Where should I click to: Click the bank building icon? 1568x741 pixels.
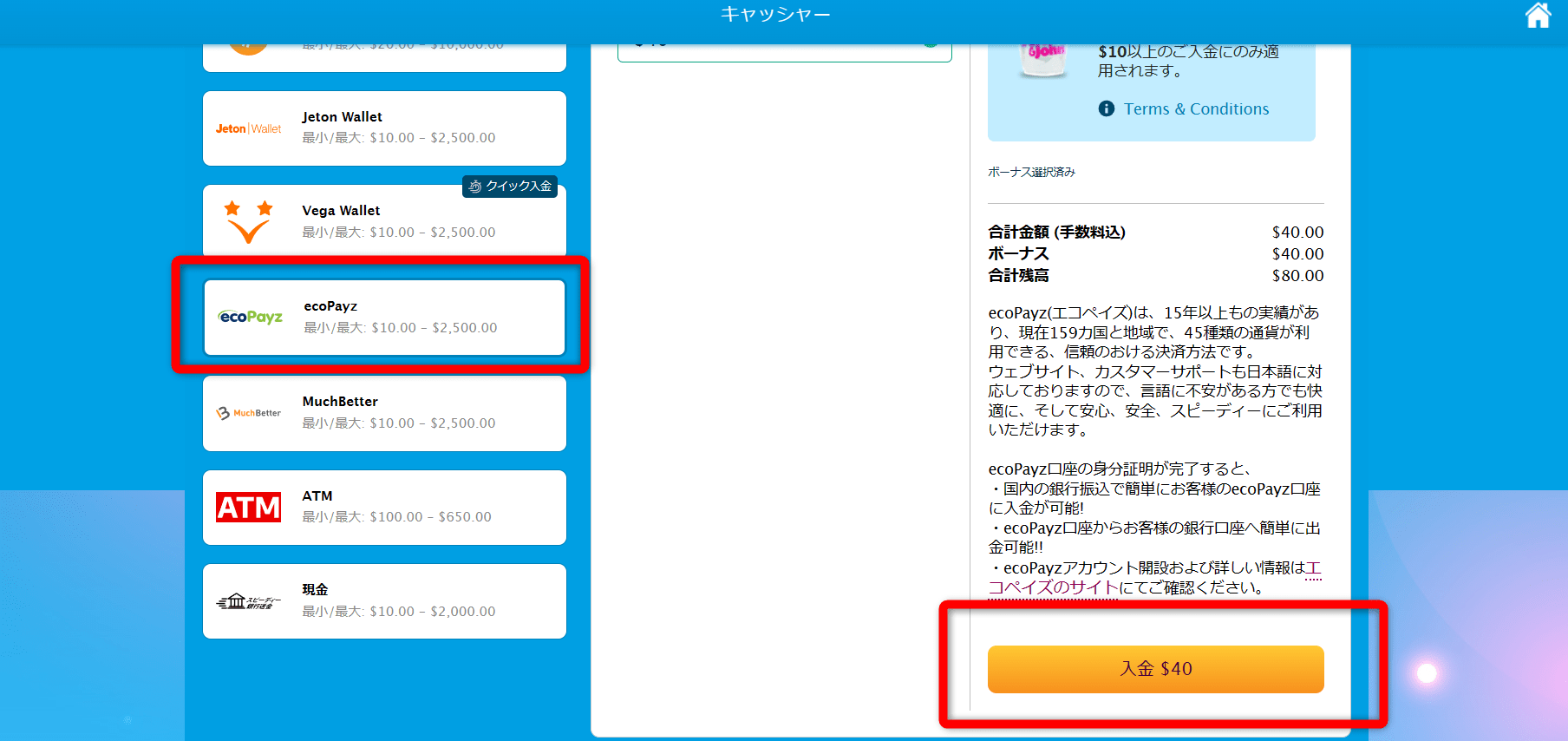click(249, 601)
